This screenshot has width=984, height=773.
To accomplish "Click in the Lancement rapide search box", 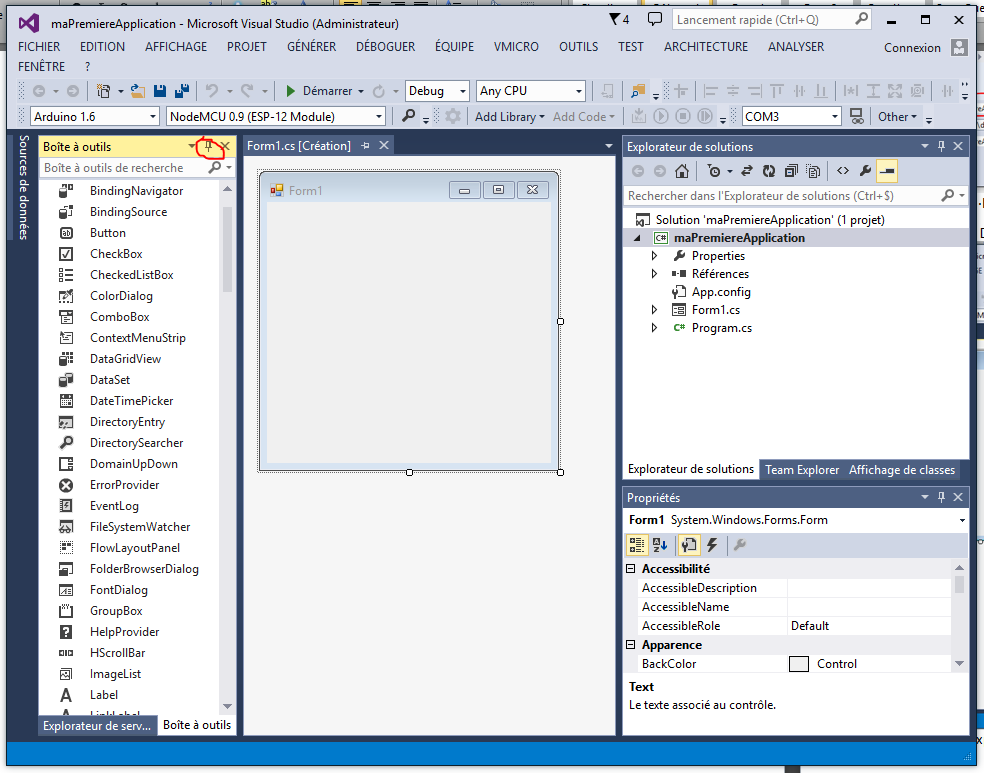I will click(x=762, y=19).
